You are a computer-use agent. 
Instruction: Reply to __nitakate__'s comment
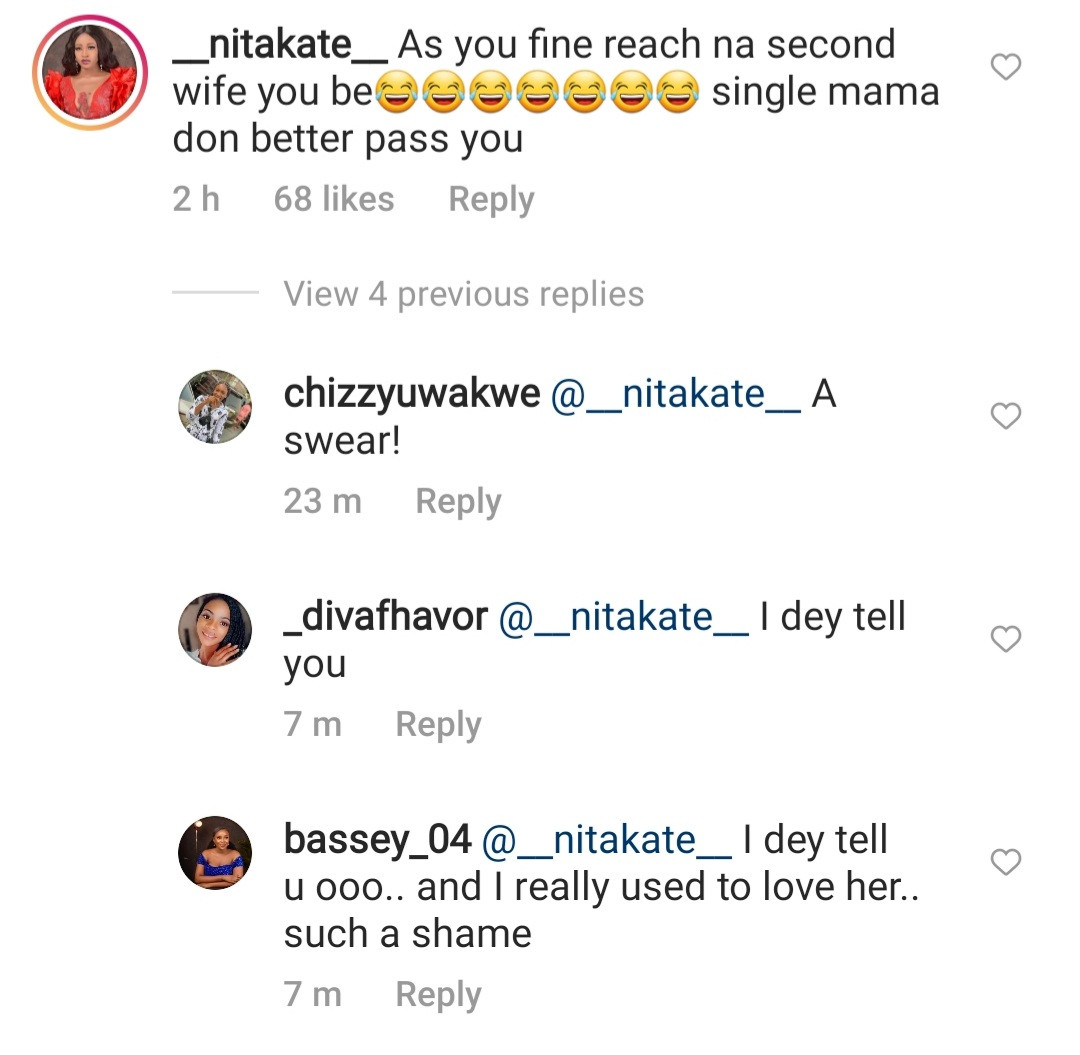pyautogui.click(x=490, y=199)
